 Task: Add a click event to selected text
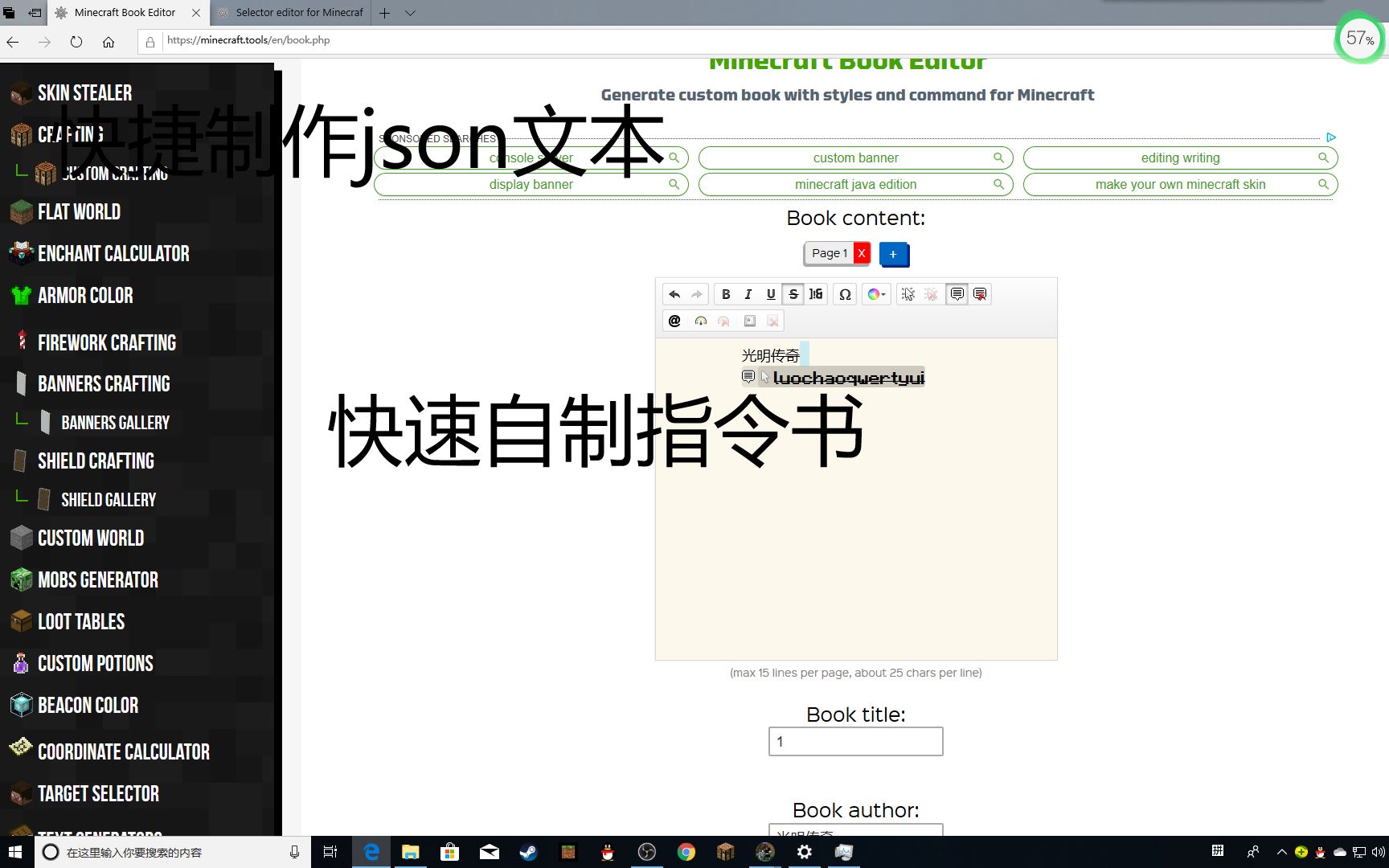coord(908,294)
